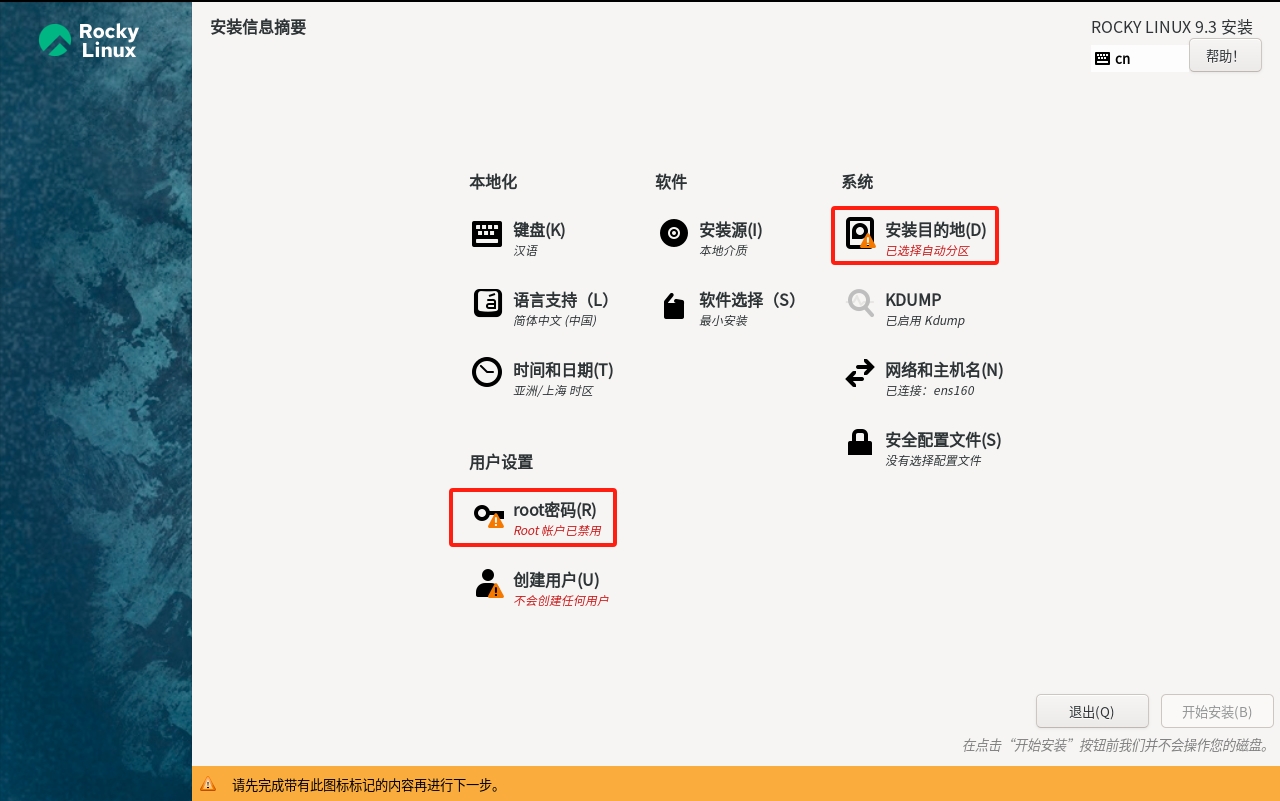Open the keyboard icon for 键盘(K)

click(x=487, y=234)
